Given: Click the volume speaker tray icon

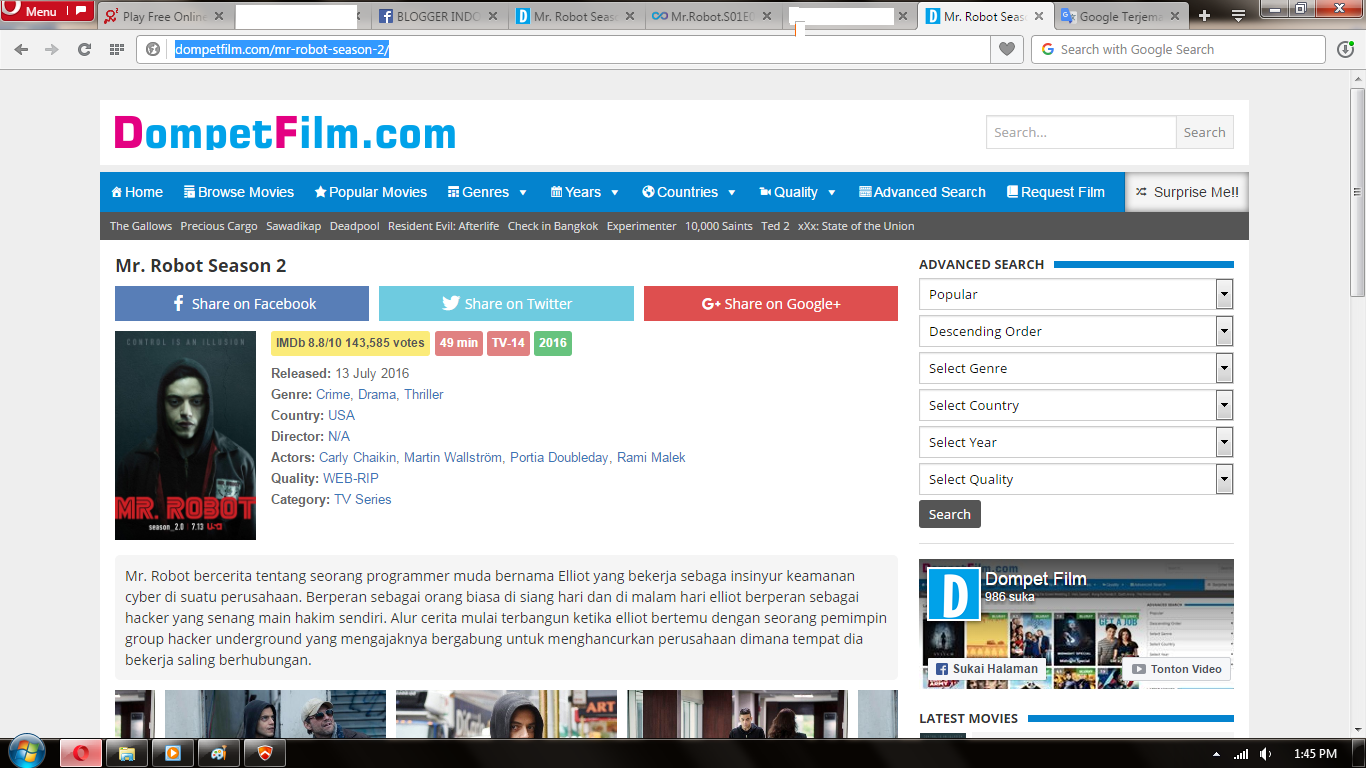Looking at the screenshot, I should click(1265, 754).
